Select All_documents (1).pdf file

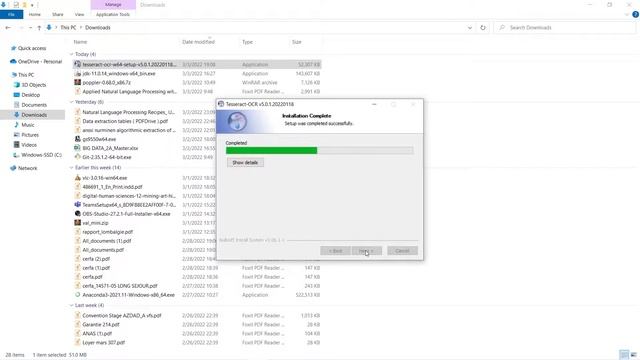click(107, 240)
